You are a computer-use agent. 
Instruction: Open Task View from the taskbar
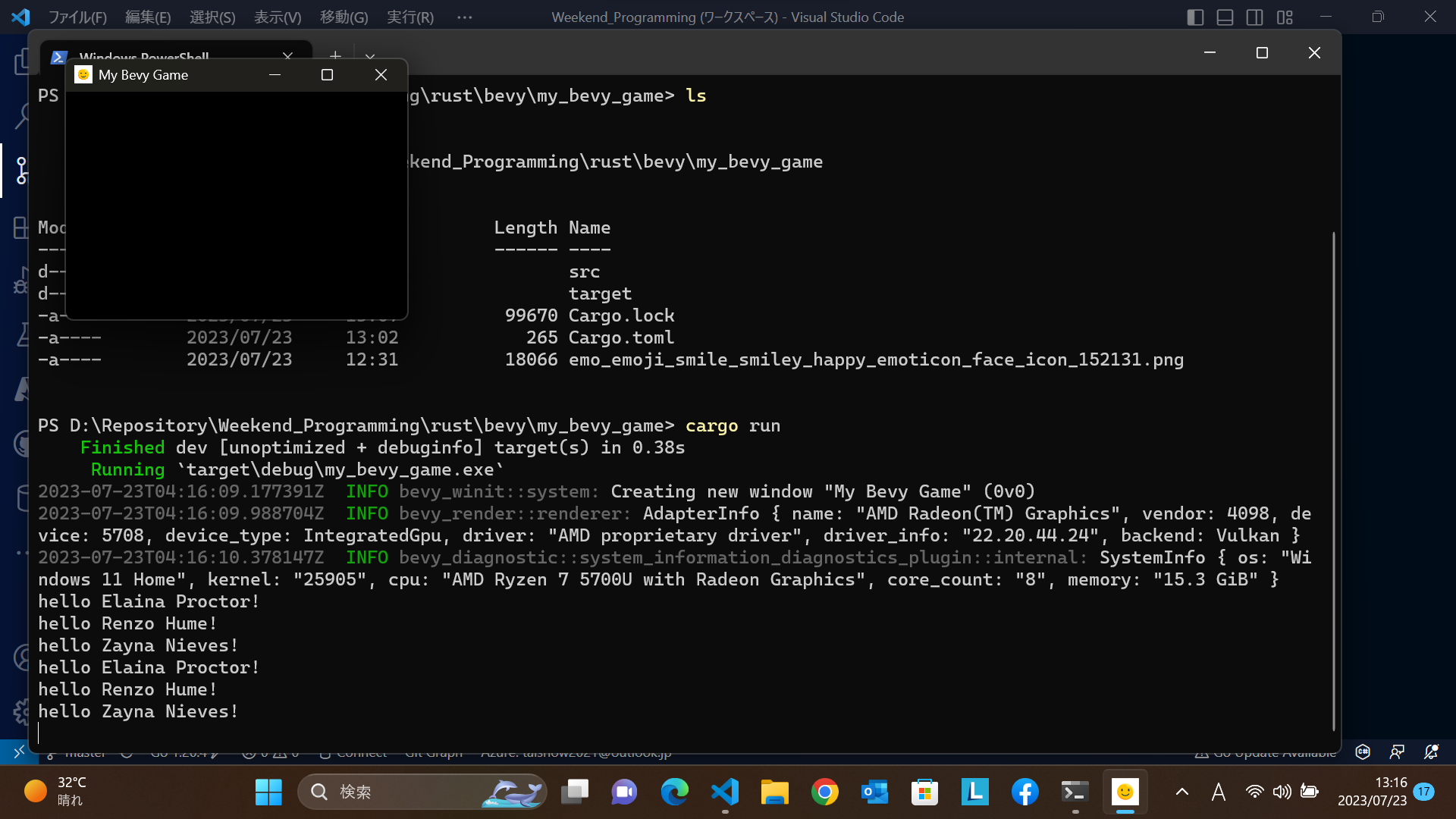574,792
